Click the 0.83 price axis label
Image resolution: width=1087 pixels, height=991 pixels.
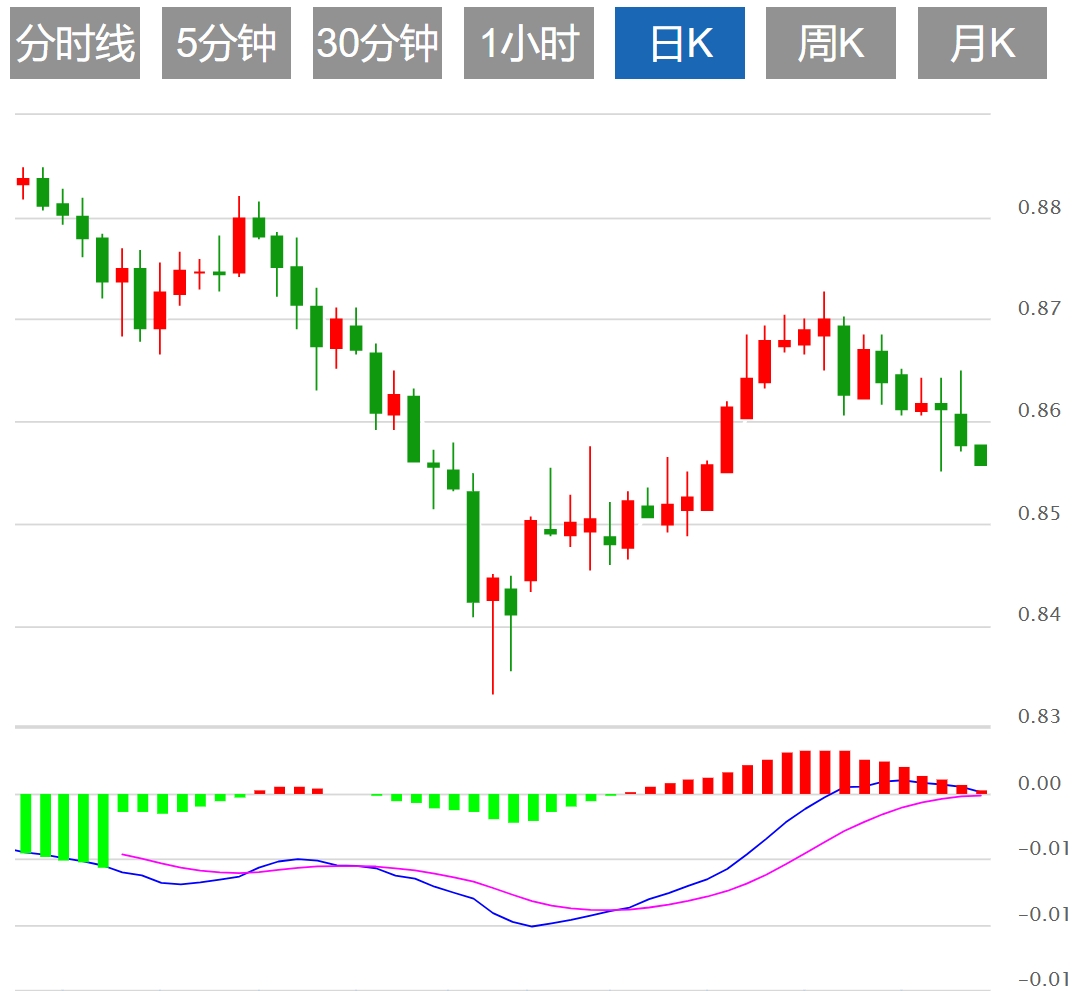[x=1039, y=717]
